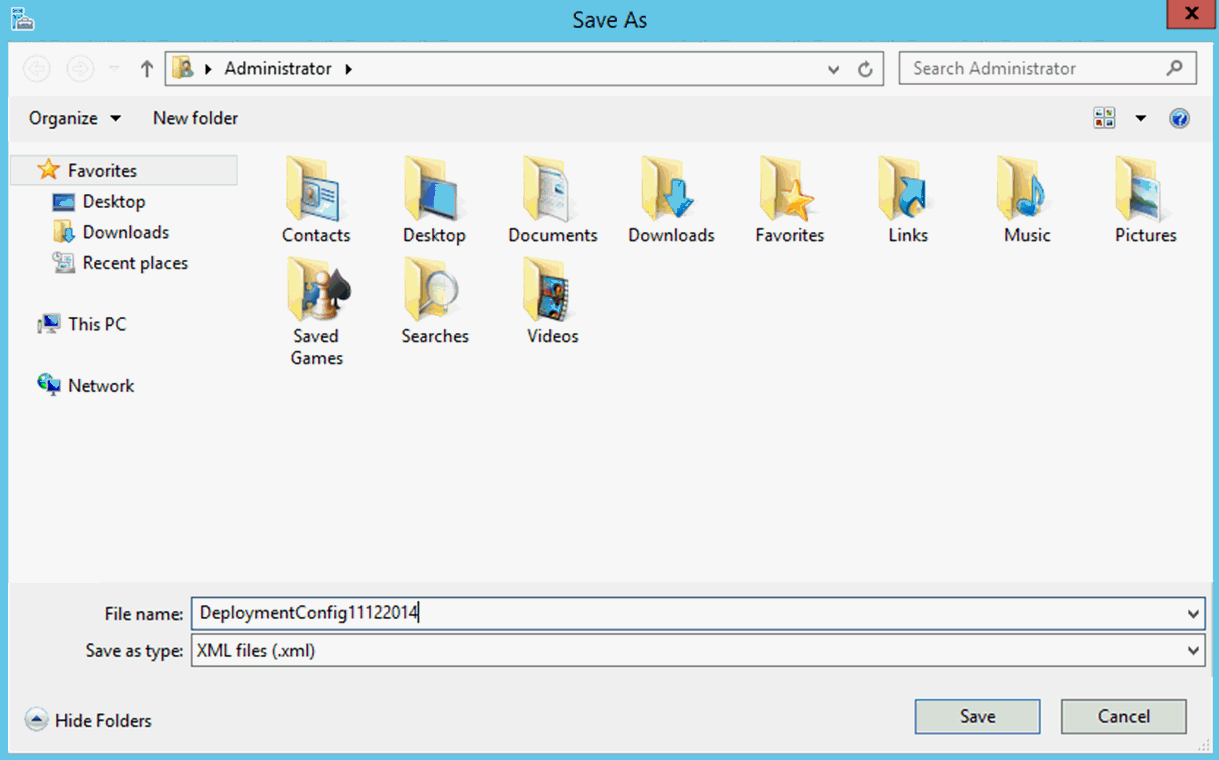Image resolution: width=1219 pixels, height=760 pixels.
Task: Expand the address bar history dropdown
Action: 834,69
